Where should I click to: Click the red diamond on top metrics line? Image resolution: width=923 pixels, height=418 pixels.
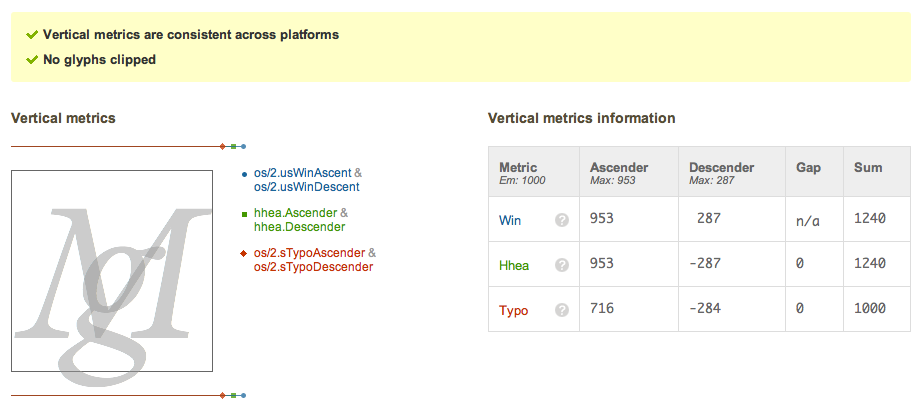point(223,146)
